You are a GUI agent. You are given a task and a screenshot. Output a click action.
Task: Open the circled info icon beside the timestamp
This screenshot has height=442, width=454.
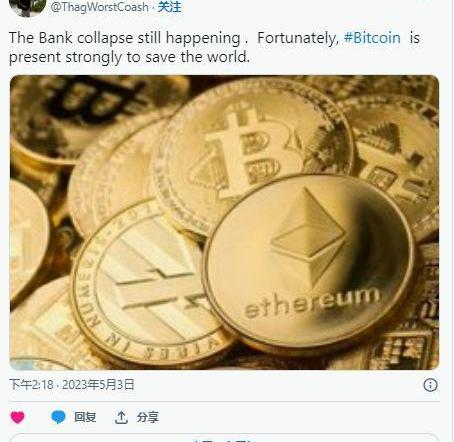click(x=430, y=385)
